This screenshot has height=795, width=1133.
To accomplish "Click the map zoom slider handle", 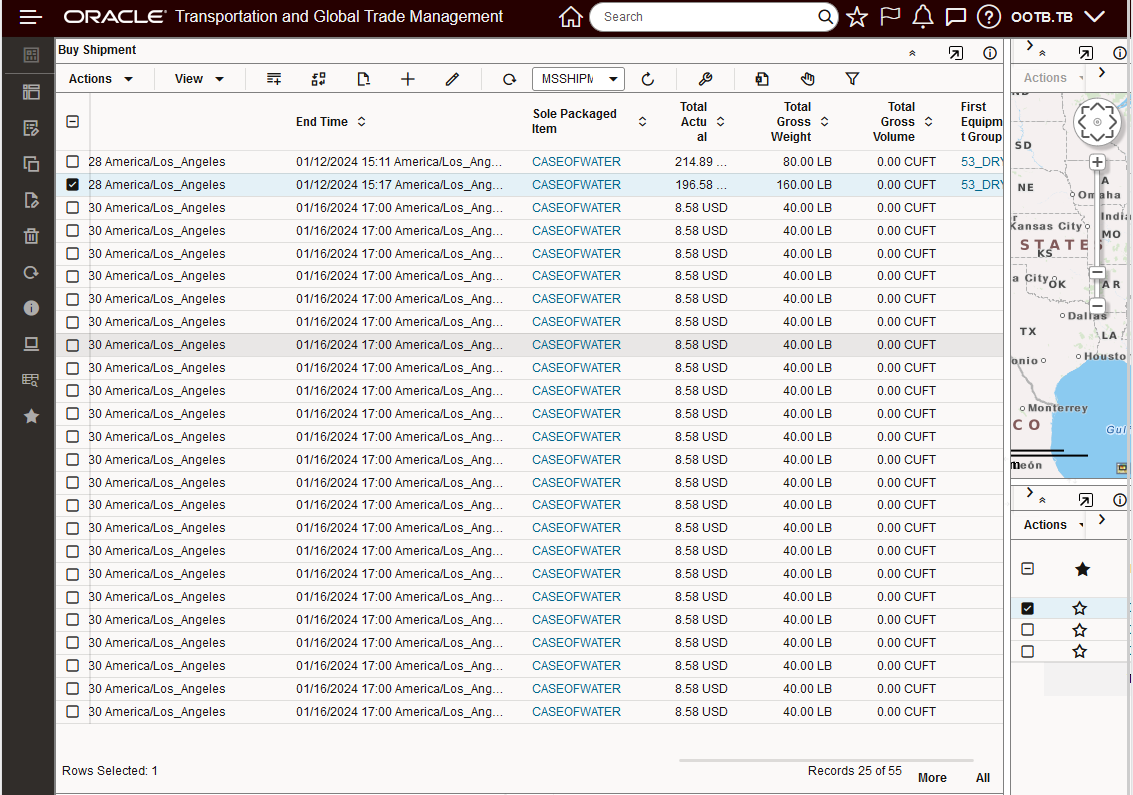I will point(1097,272).
